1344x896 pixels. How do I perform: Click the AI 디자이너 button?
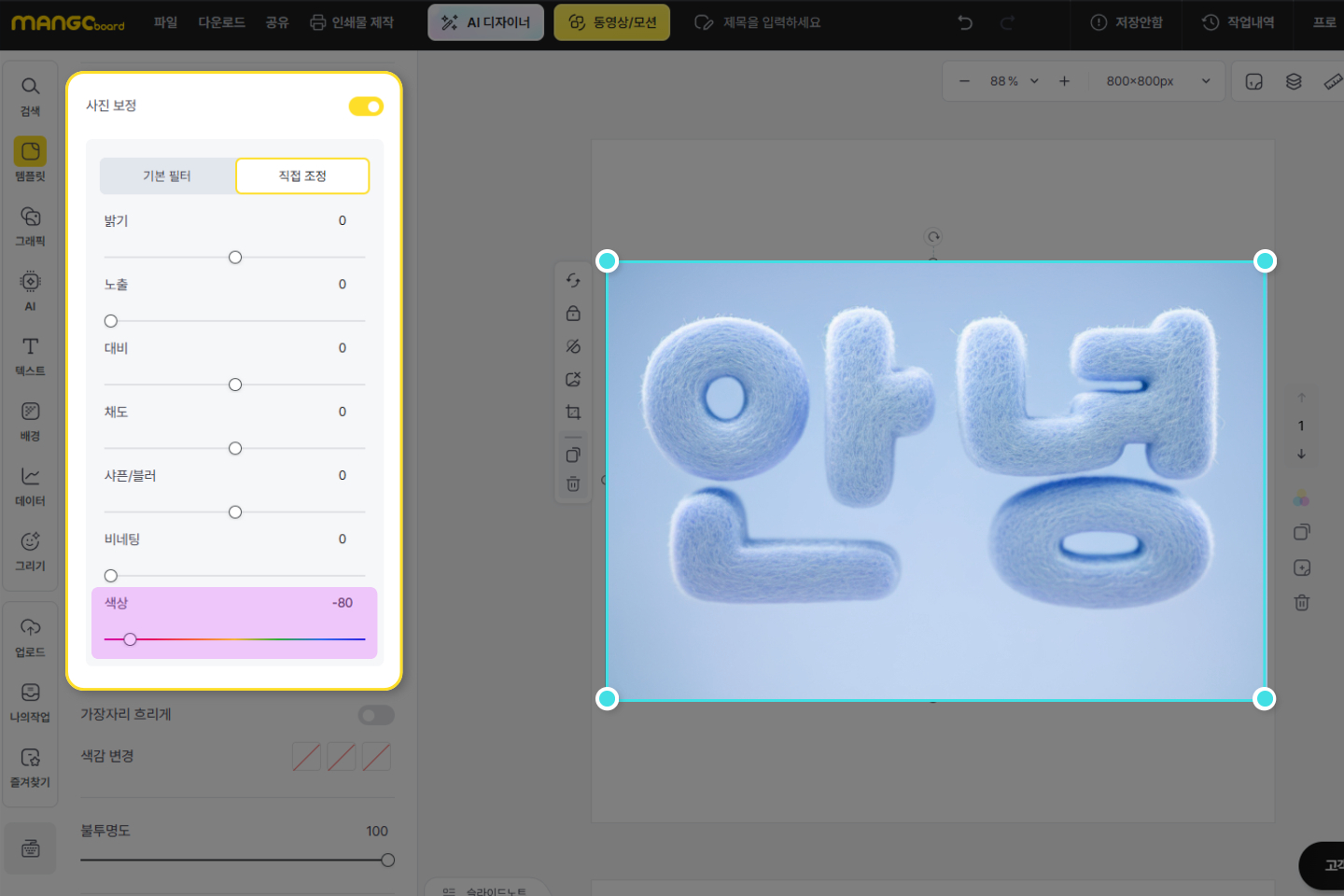coord(485,22)
